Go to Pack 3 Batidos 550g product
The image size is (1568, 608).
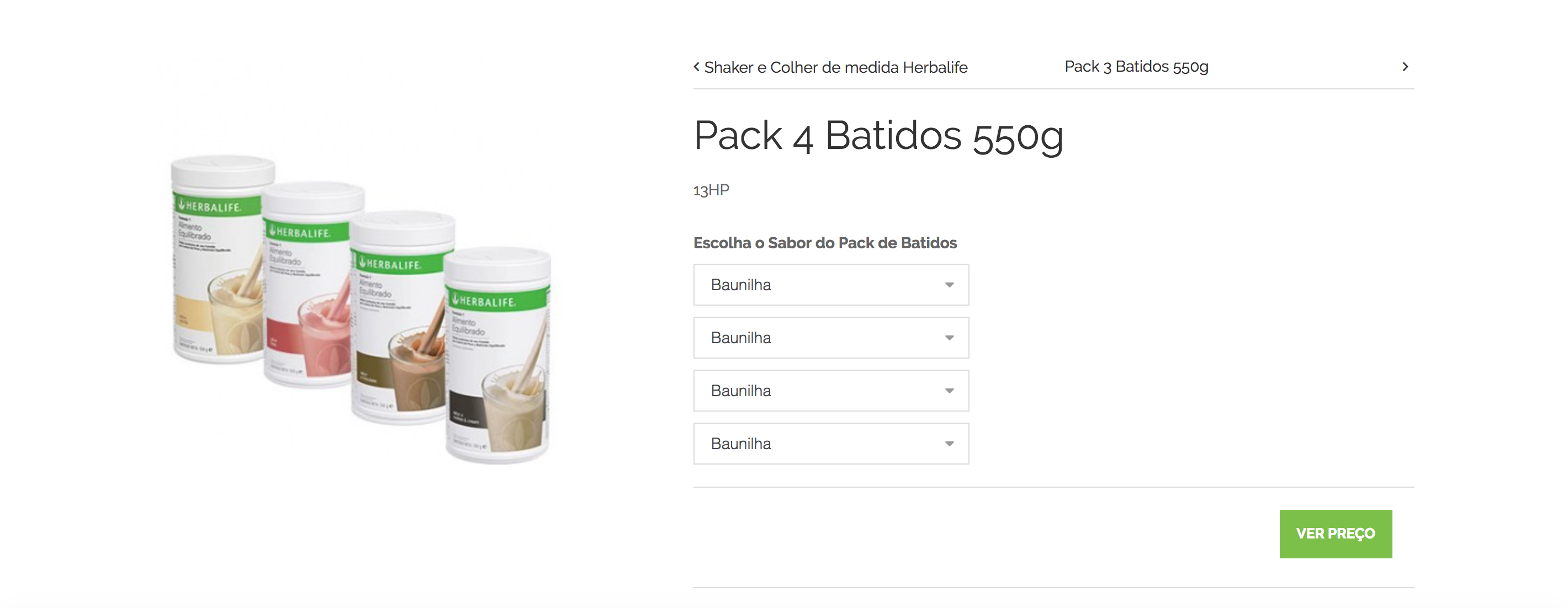[1136, 67]
